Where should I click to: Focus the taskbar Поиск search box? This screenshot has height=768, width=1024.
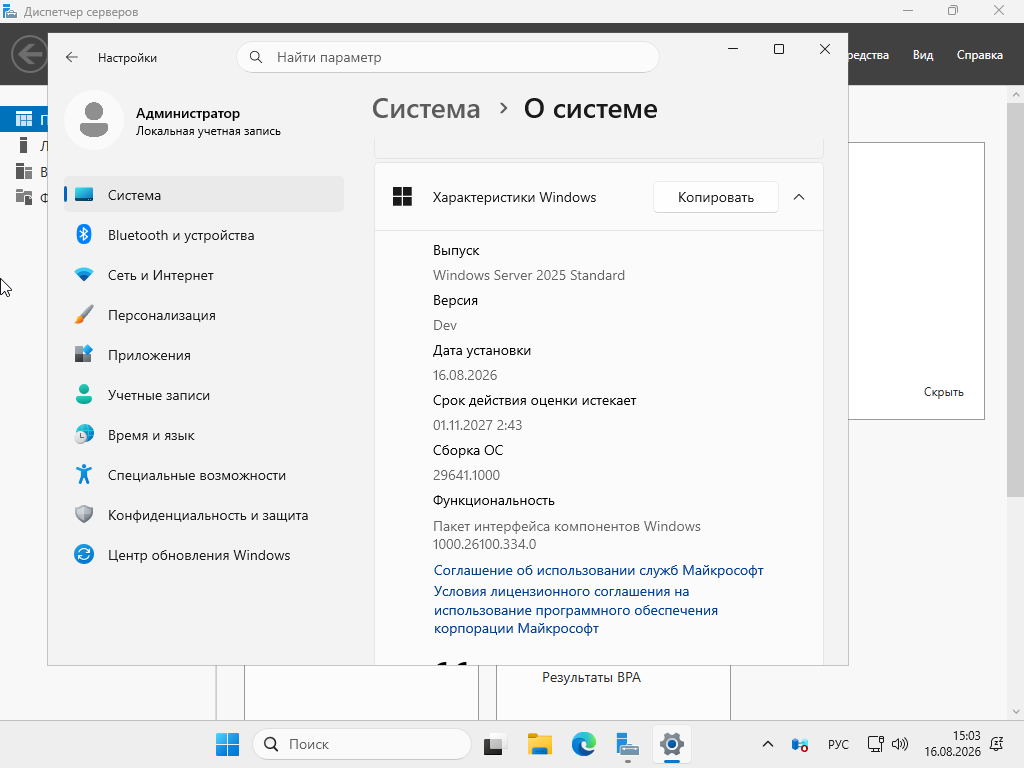click(362, 744)
